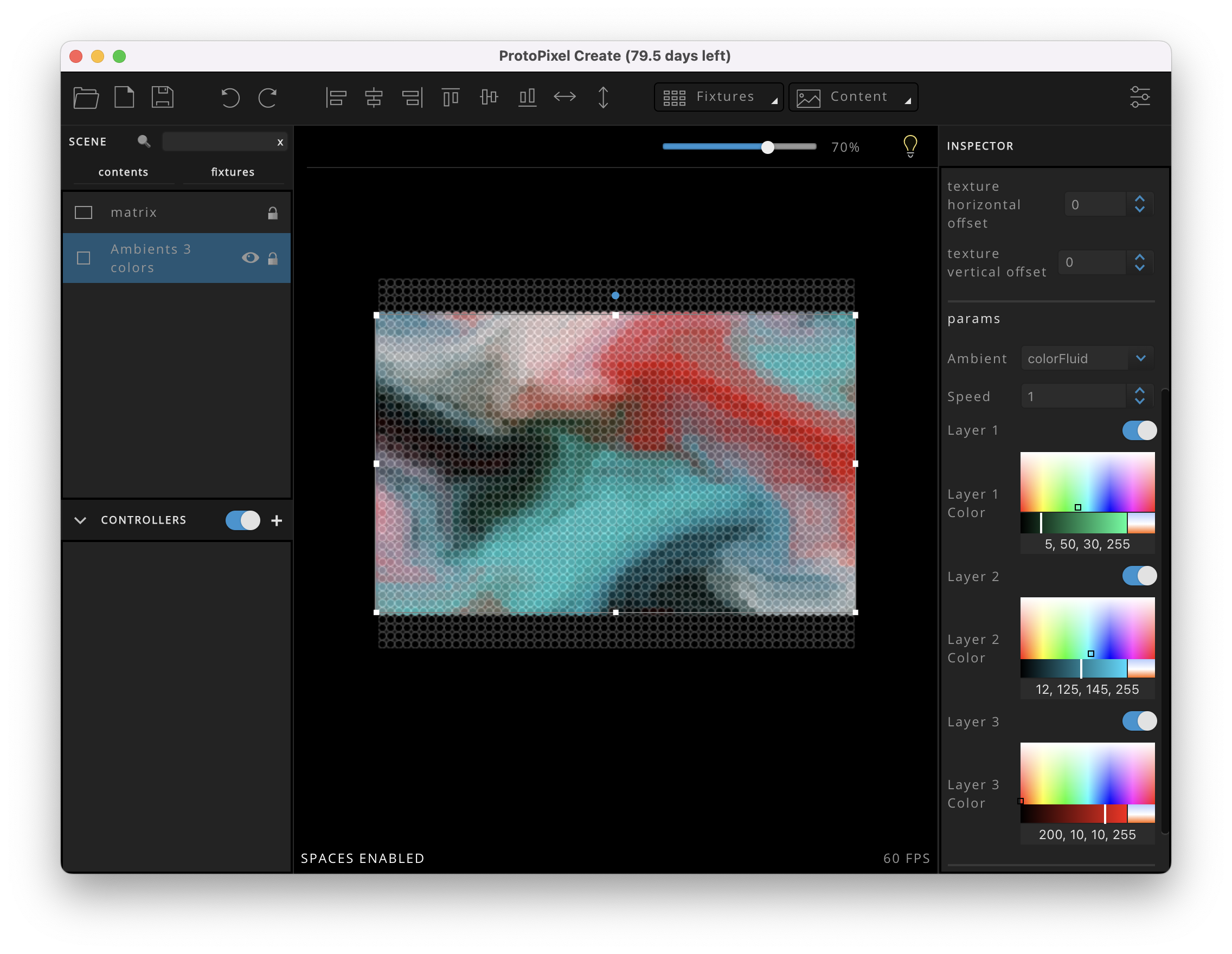Adjust Layer 3 red brightness bar
Image resolution: width=1232 pixels, height=954 pixels.
[1074, 814]
